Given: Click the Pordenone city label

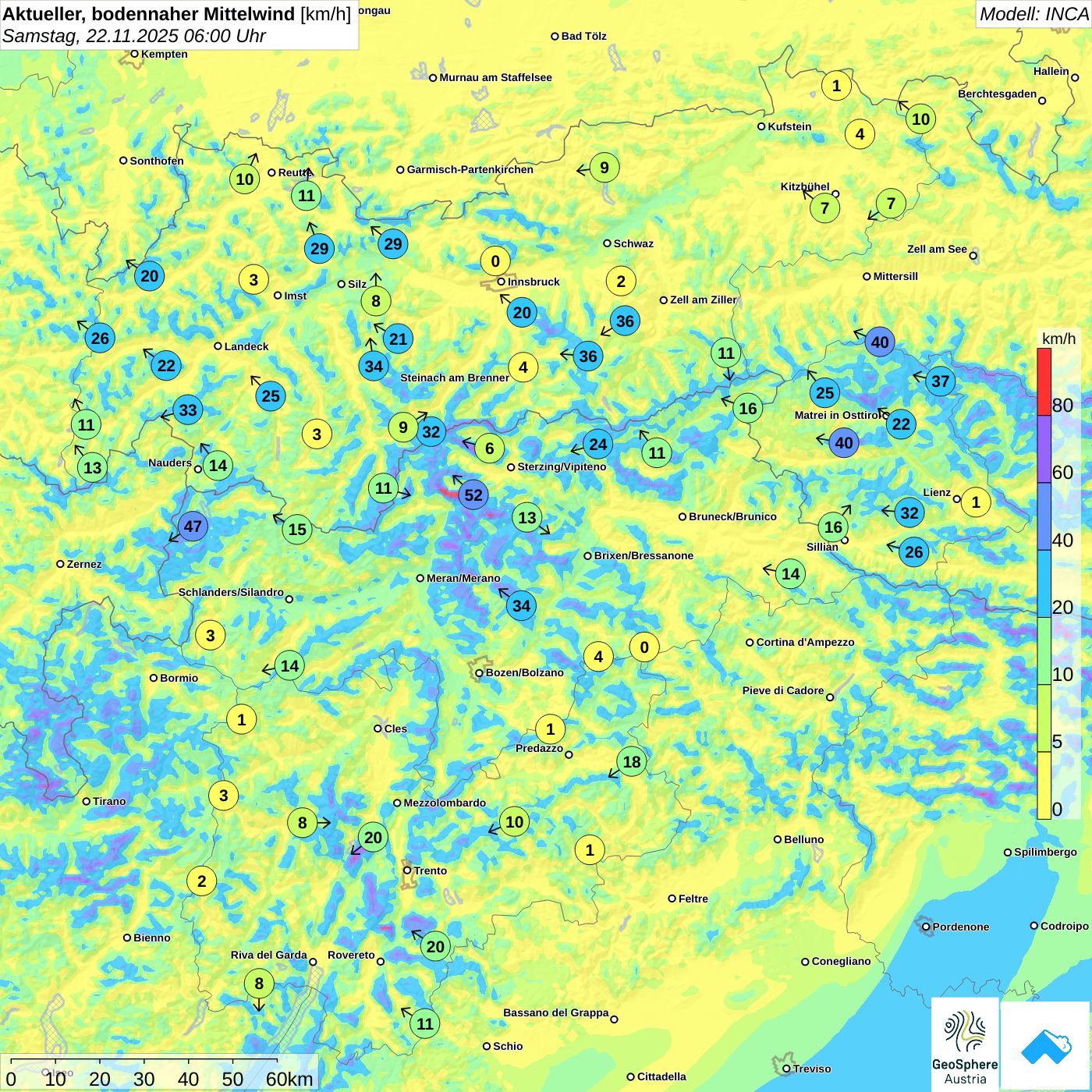Looking at the screenshot, I should point(961,927).
